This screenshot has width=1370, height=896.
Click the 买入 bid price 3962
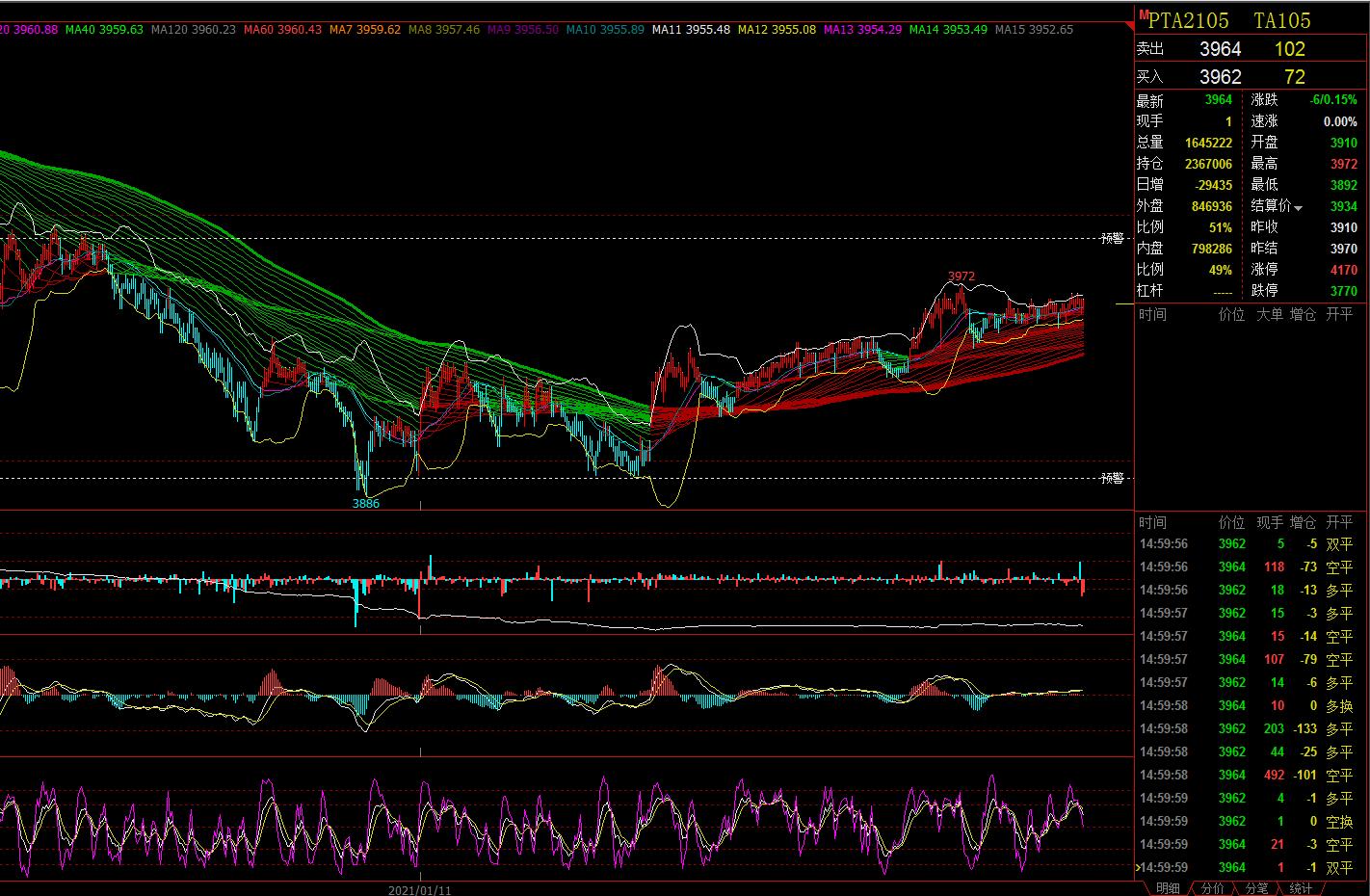click(1220, 77)
